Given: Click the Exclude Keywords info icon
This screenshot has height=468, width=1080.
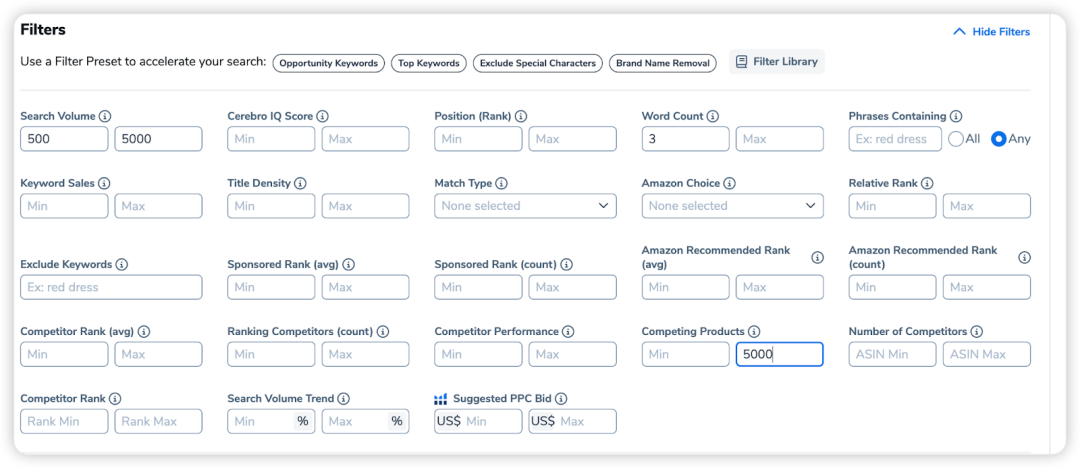Looking at the screenshot, I should [122, 265].
